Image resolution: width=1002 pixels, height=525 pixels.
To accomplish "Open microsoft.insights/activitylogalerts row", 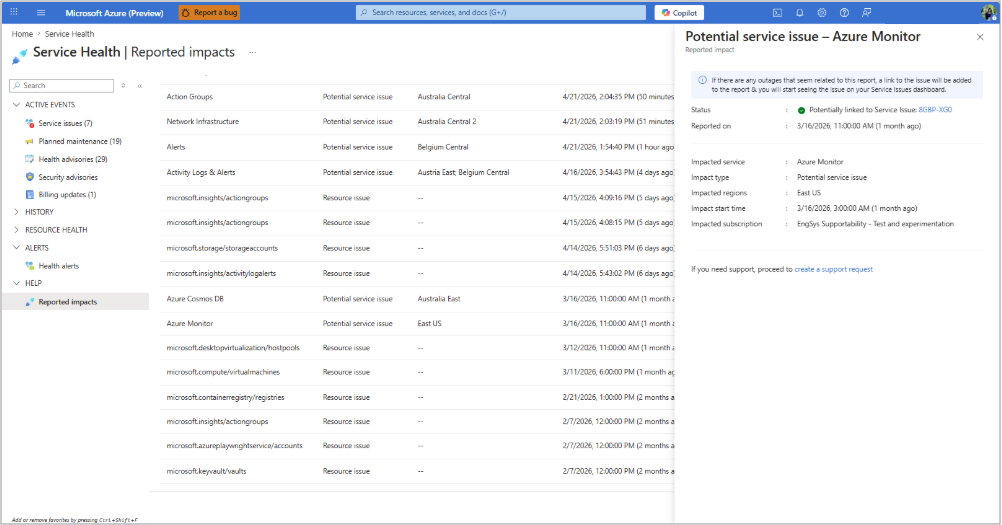I will pyautogui.click(x=417, y=273).
